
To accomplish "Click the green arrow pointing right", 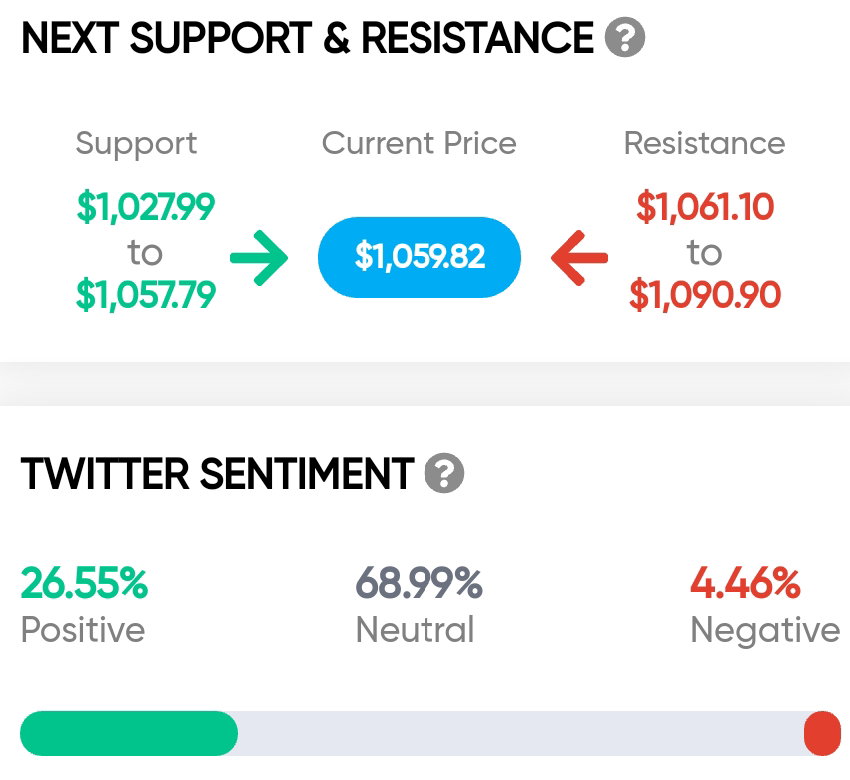I will [x=259, y=257].
